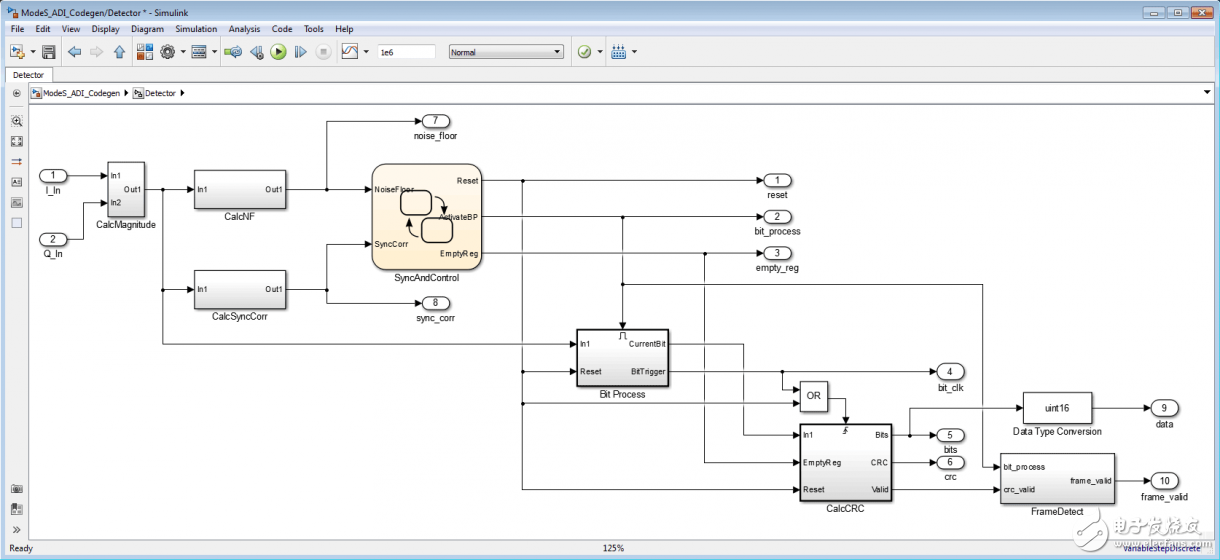Click the Back navigation arrow
The width and height of the screenshot is (1220, 560).
75,52
